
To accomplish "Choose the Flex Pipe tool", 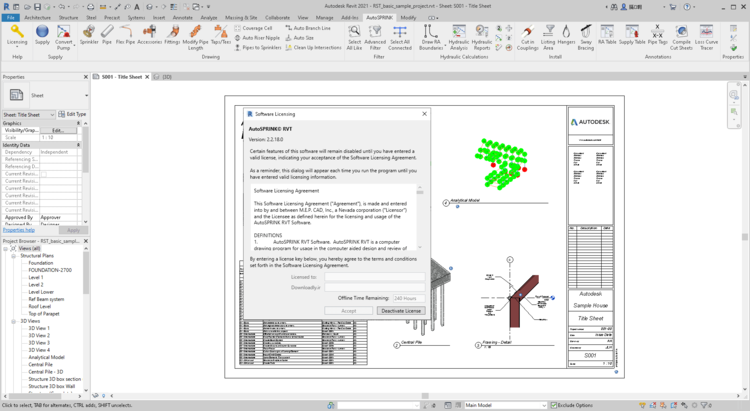I will pos(126,35).
